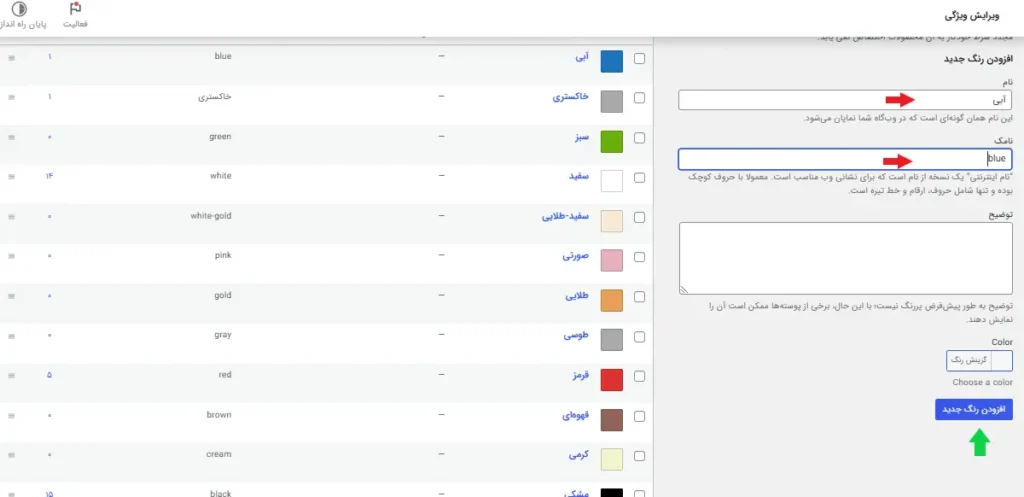1024x497 pixels.
Task: Click the افزودن رنگ جدید button
Action: 973,410
